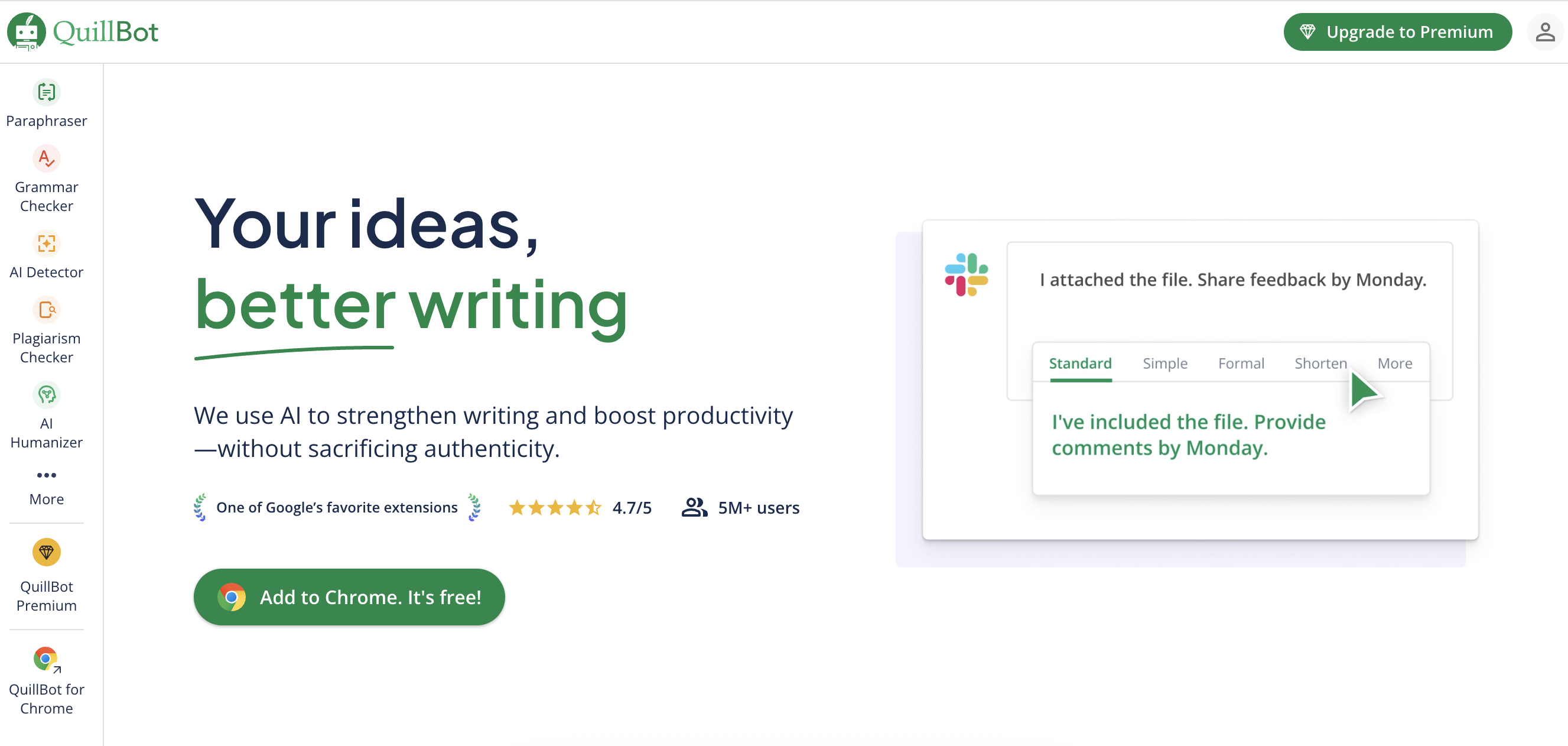Open the Plagiarism Checker icon

46,310
